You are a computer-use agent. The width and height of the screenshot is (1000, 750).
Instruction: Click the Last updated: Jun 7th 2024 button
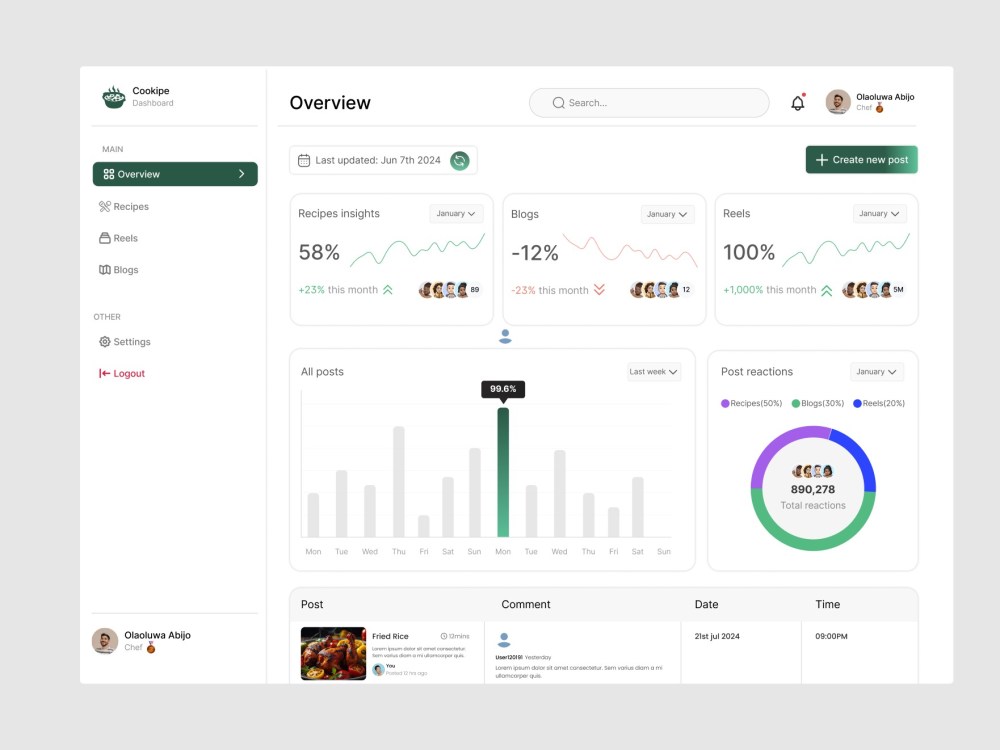coord(383,160)
